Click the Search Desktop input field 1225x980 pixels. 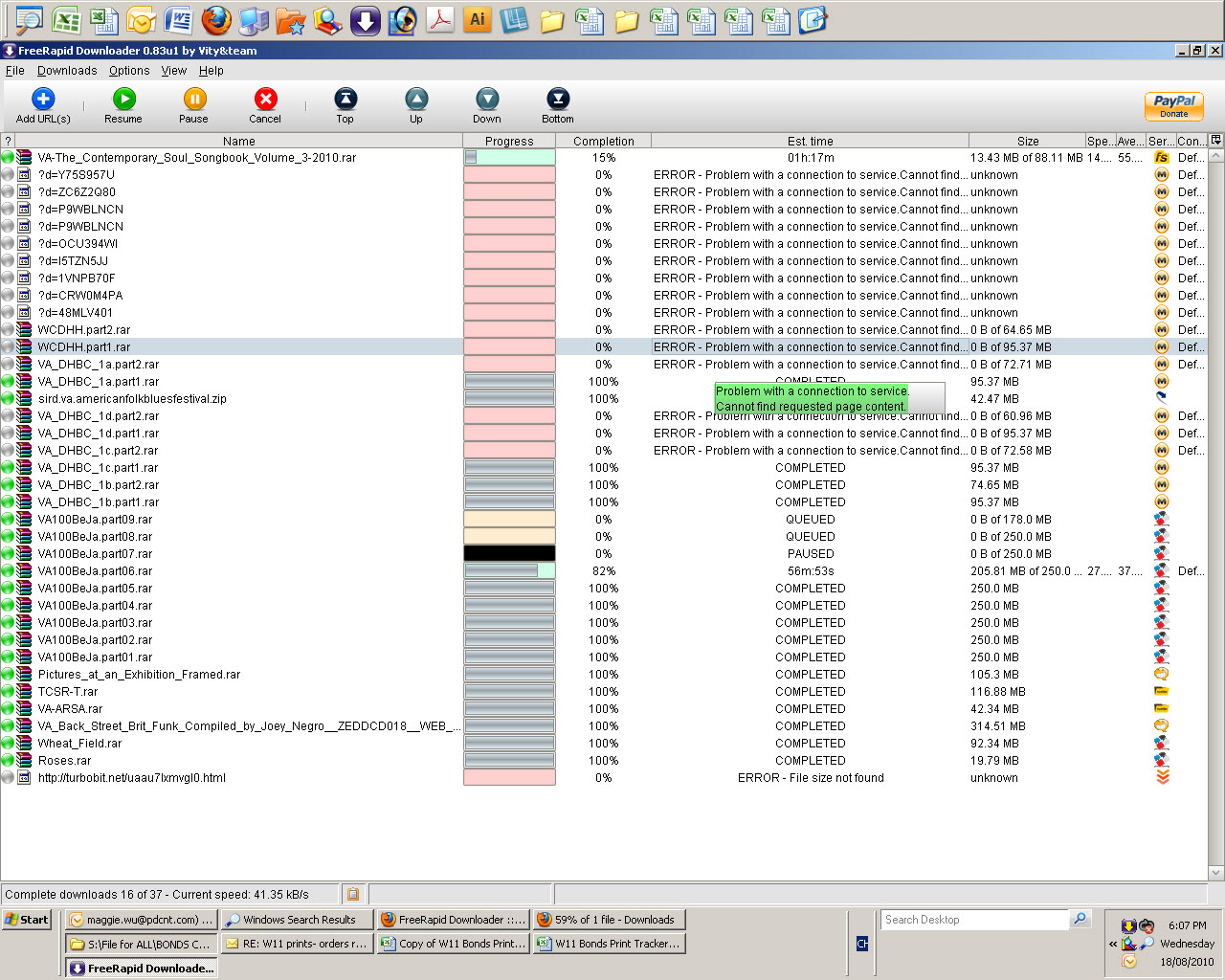point(973,920)
